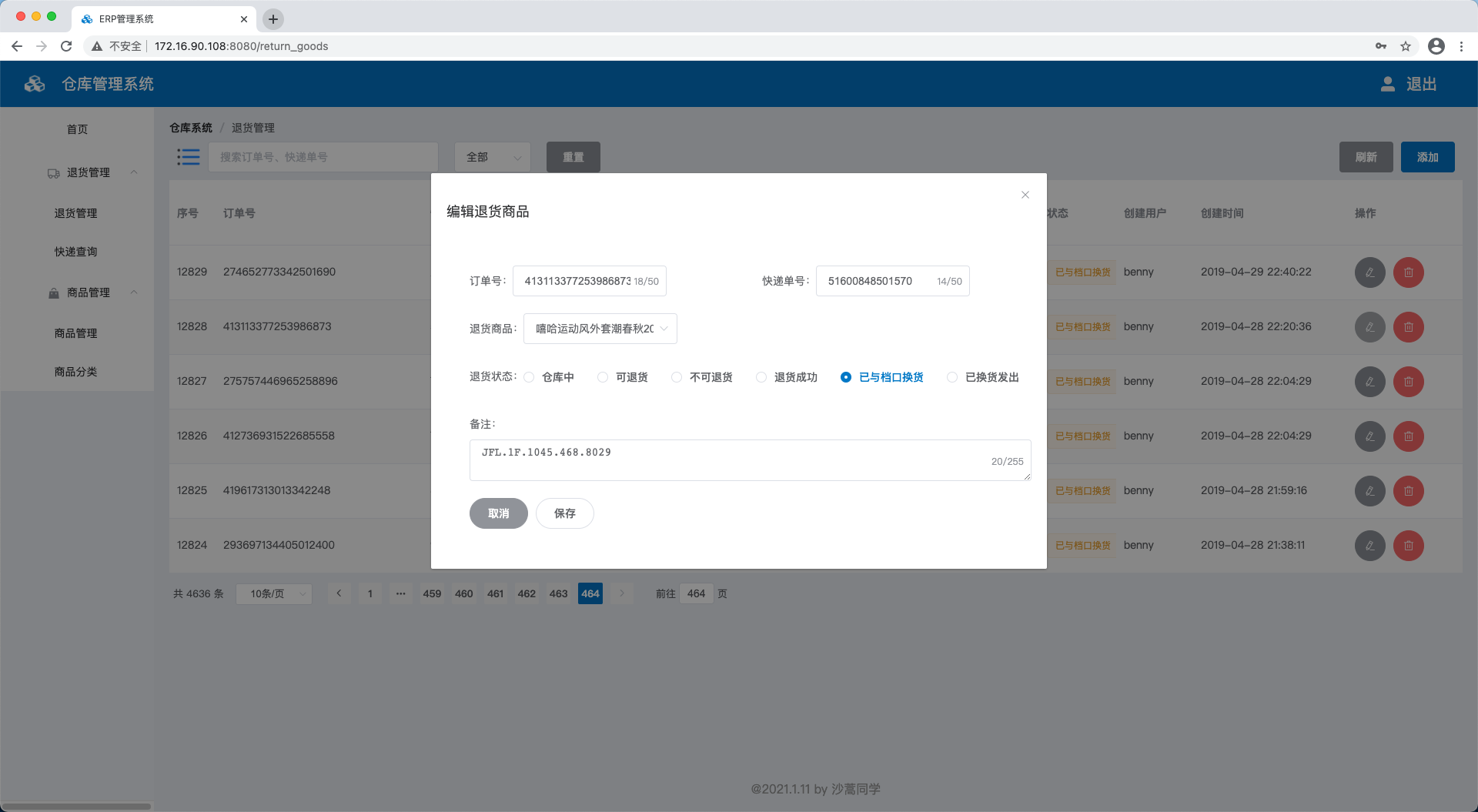Screen dimensions: 1478x812
Task: Delete row 12828 with trash icon
Action: [x=1409, y=327]
